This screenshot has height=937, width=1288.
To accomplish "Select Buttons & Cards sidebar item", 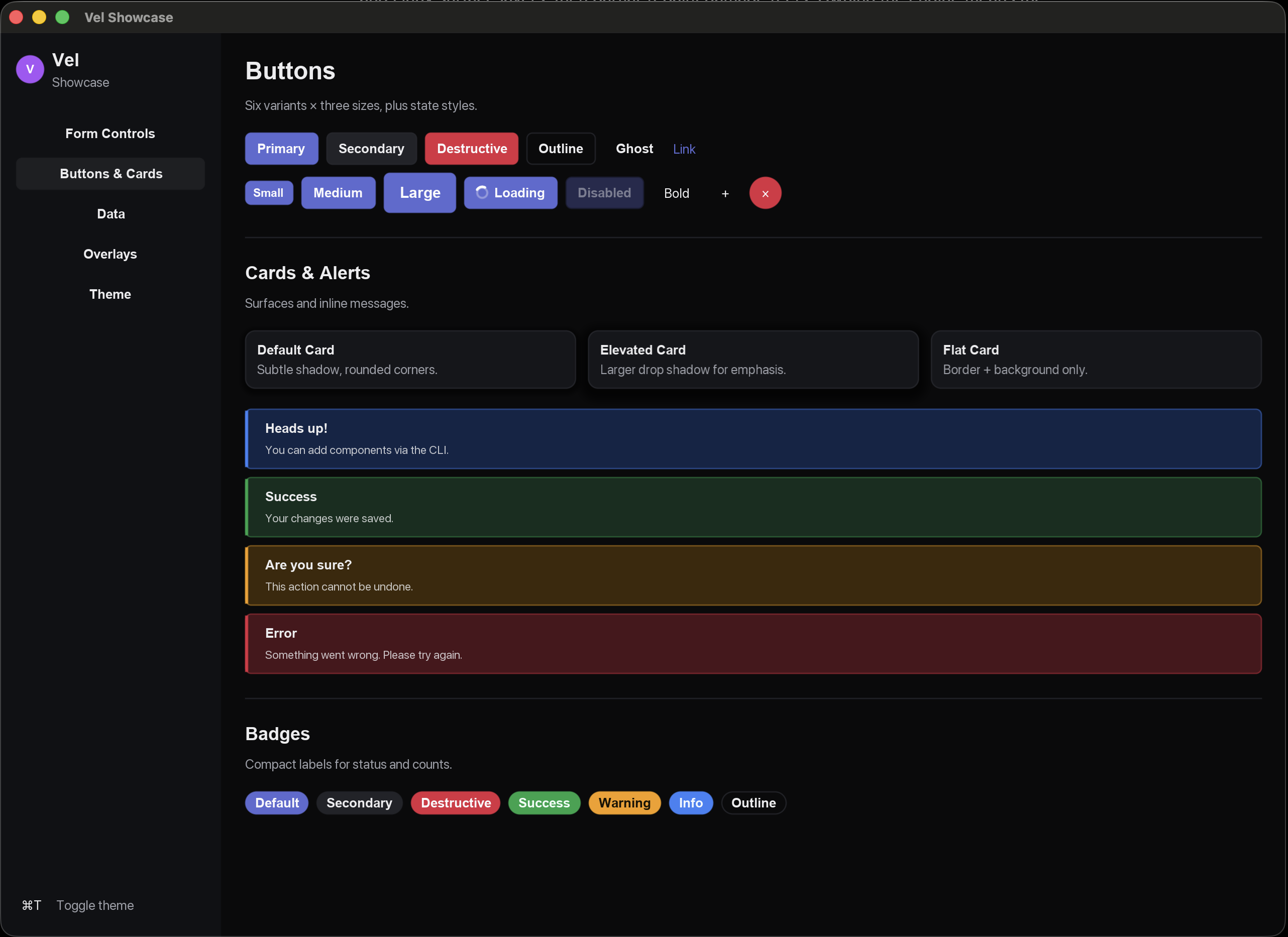I will coord(110,174).
